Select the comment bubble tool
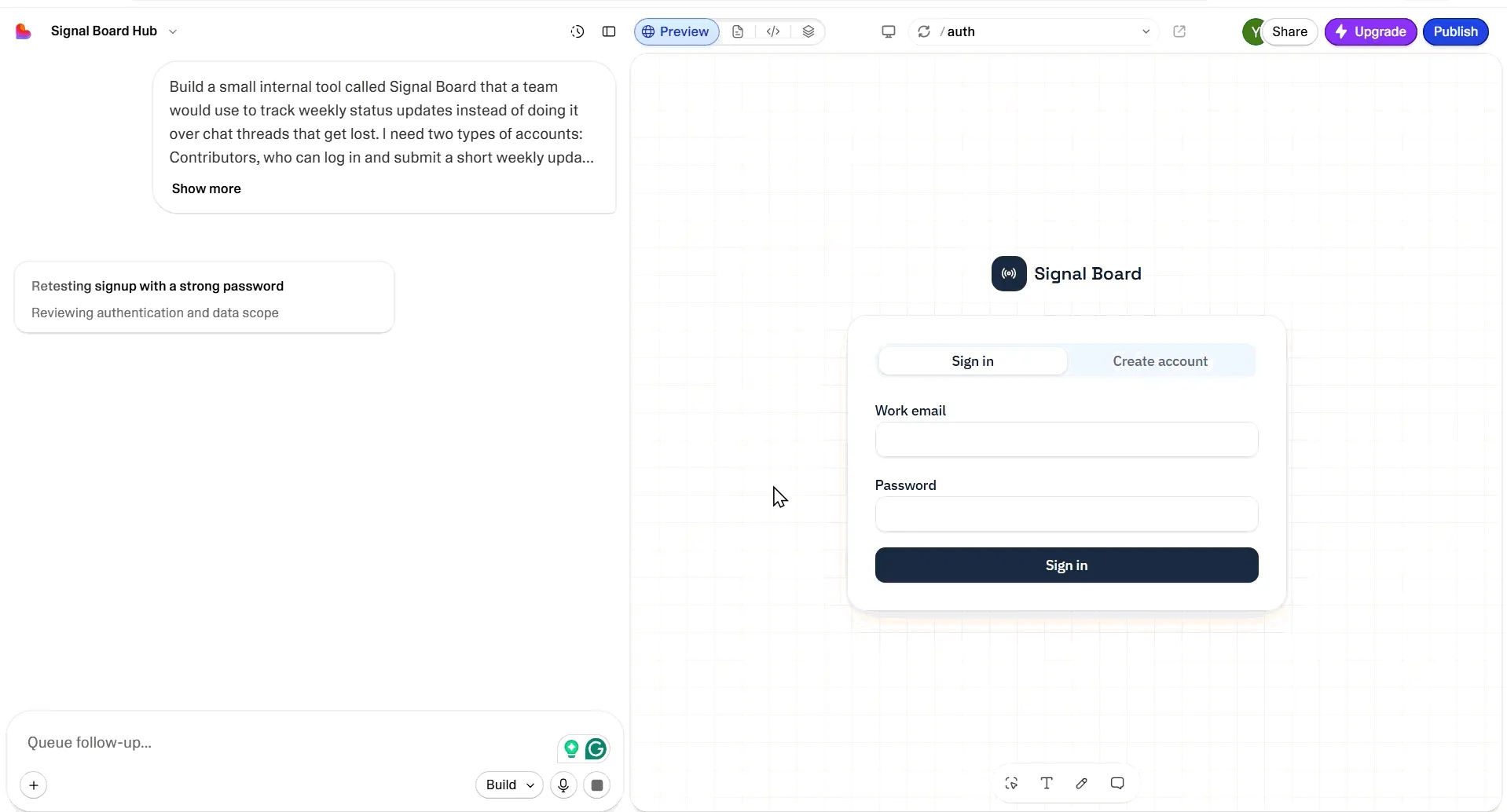The height and width of the screenshot is (812, 1507). coord(1117,783)
